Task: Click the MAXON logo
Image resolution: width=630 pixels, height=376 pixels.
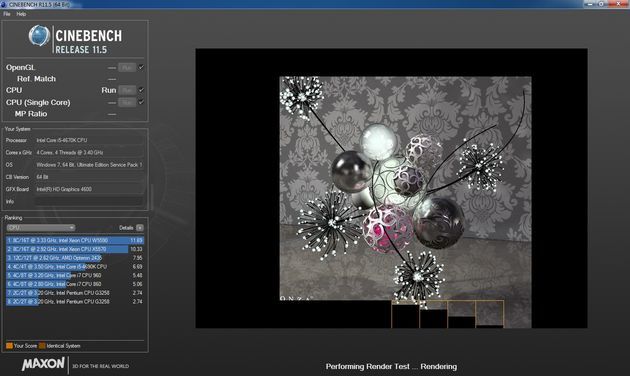Action: coord(43,364)
